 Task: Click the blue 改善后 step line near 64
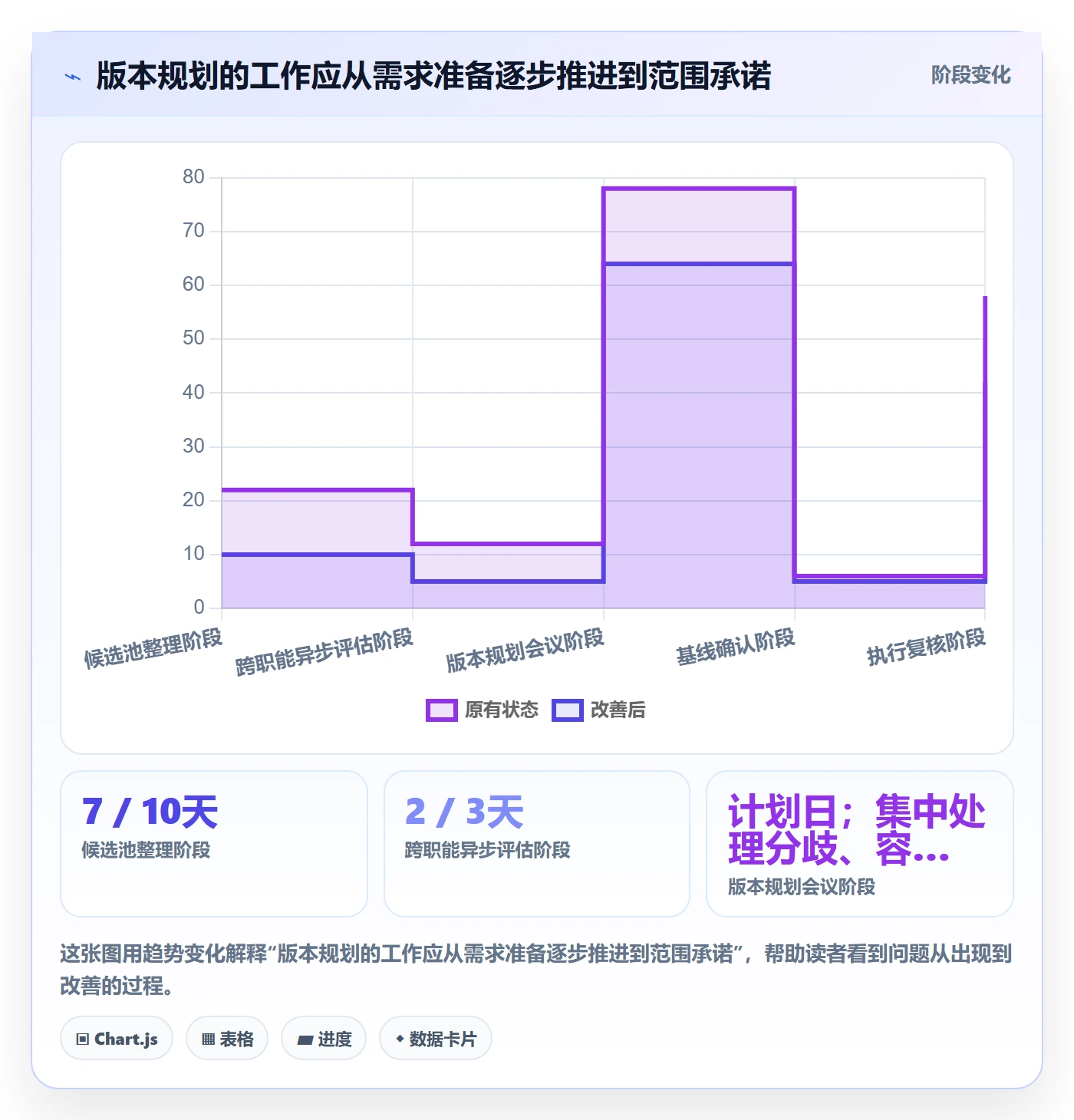point(699,264)
